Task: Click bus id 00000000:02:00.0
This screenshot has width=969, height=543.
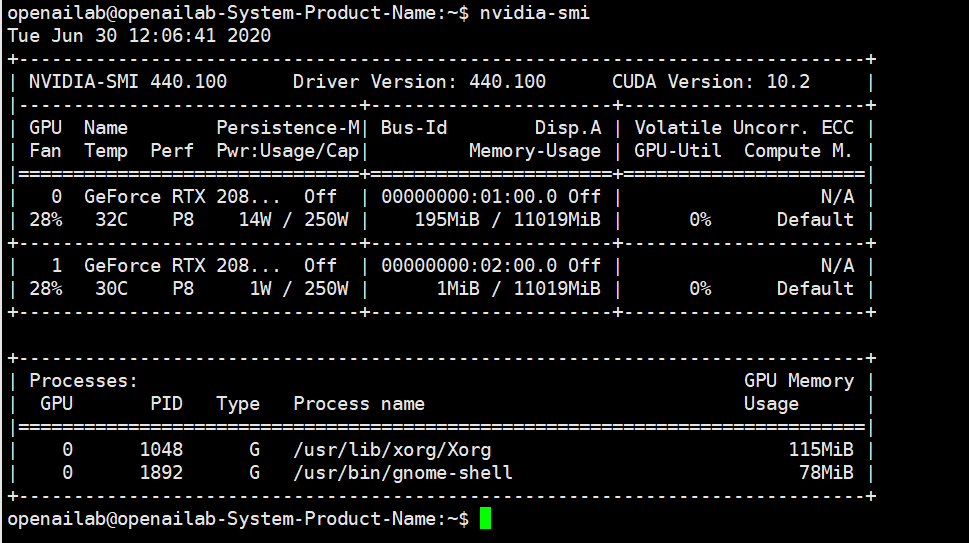Action: tap(469, 266)
